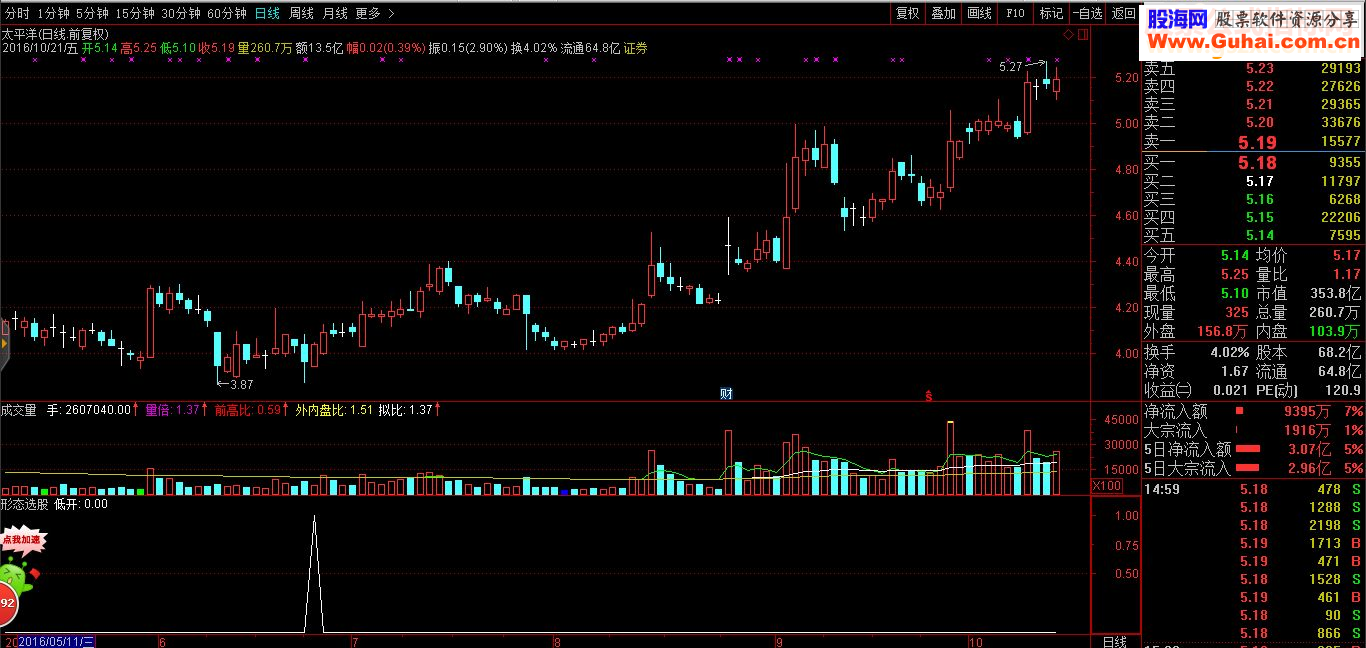
Task: Select the 形态选股 indicator title
Action: point(24,504)
